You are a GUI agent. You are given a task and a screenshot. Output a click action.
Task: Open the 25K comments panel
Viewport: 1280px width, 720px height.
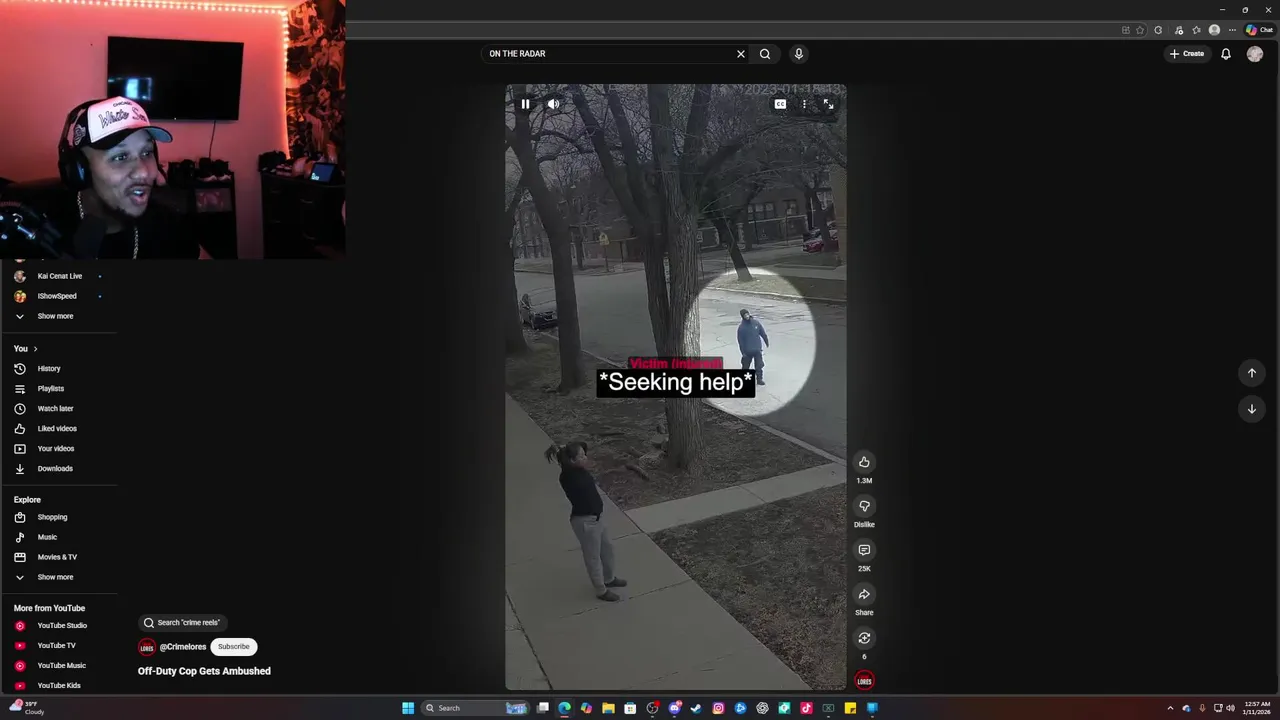click(864, 550)
